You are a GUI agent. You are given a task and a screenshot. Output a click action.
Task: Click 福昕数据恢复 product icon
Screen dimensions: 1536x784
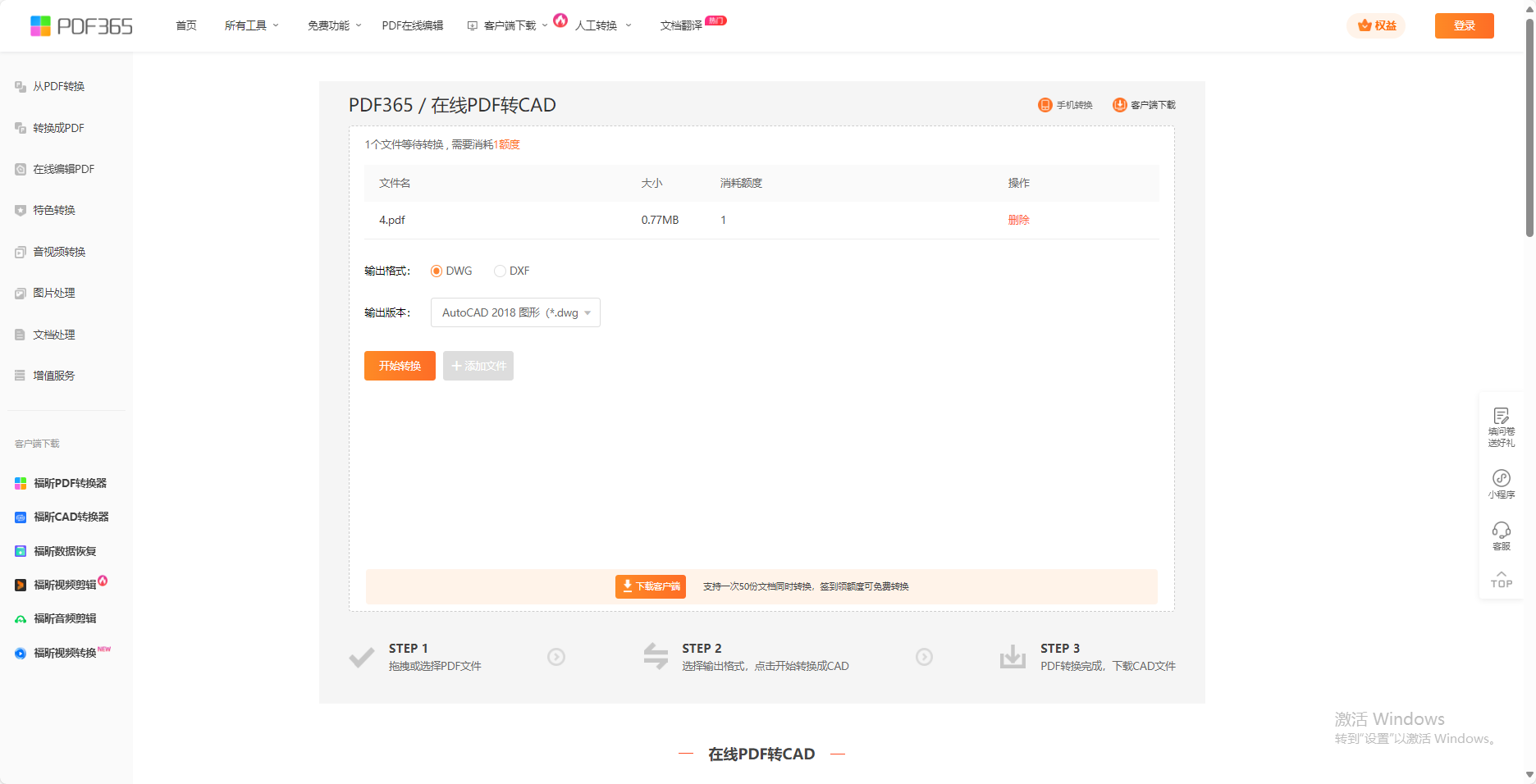click(21, 551)
